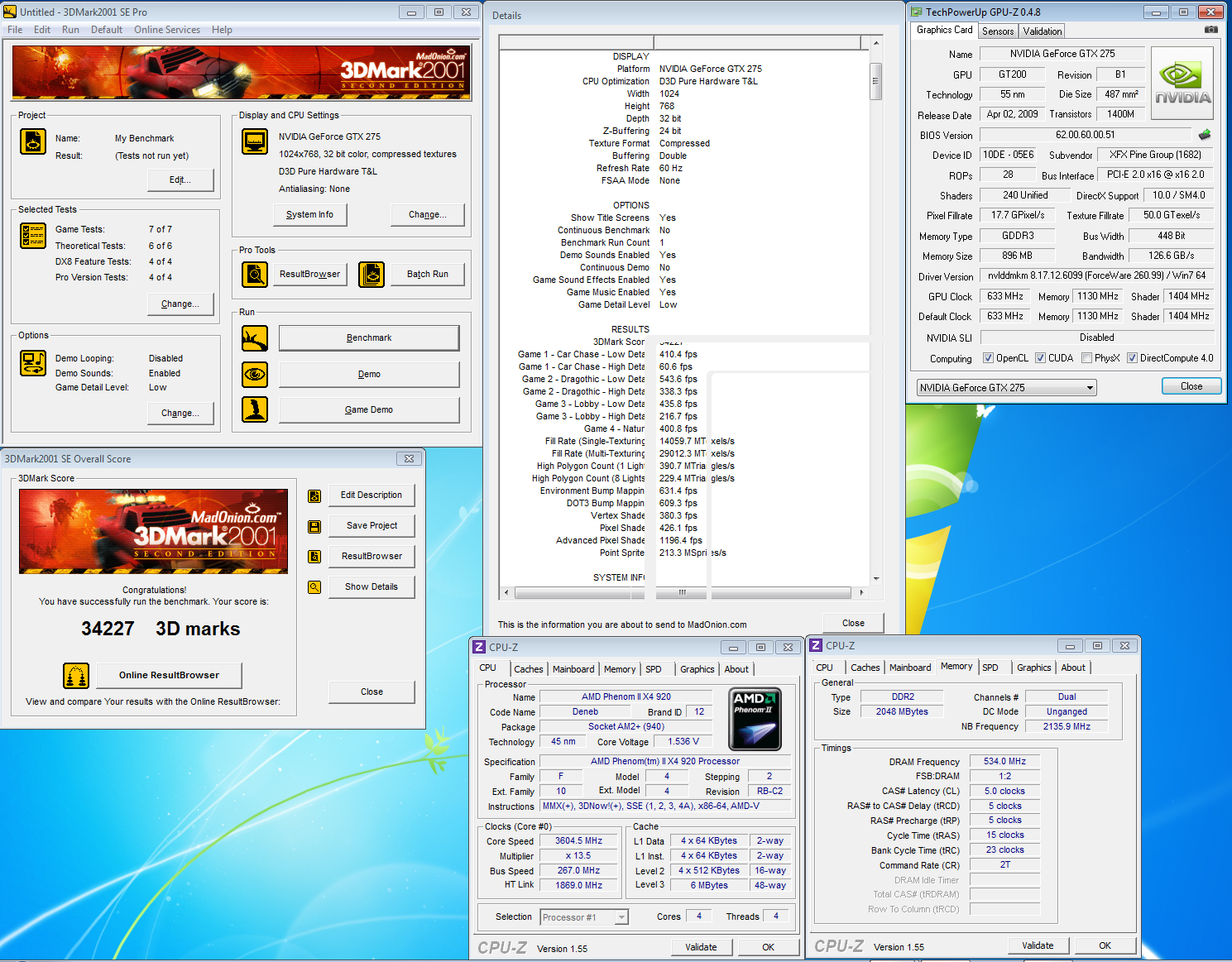Click the Save Project button
Screen dimensions: 1232x962
coord(372,525)
